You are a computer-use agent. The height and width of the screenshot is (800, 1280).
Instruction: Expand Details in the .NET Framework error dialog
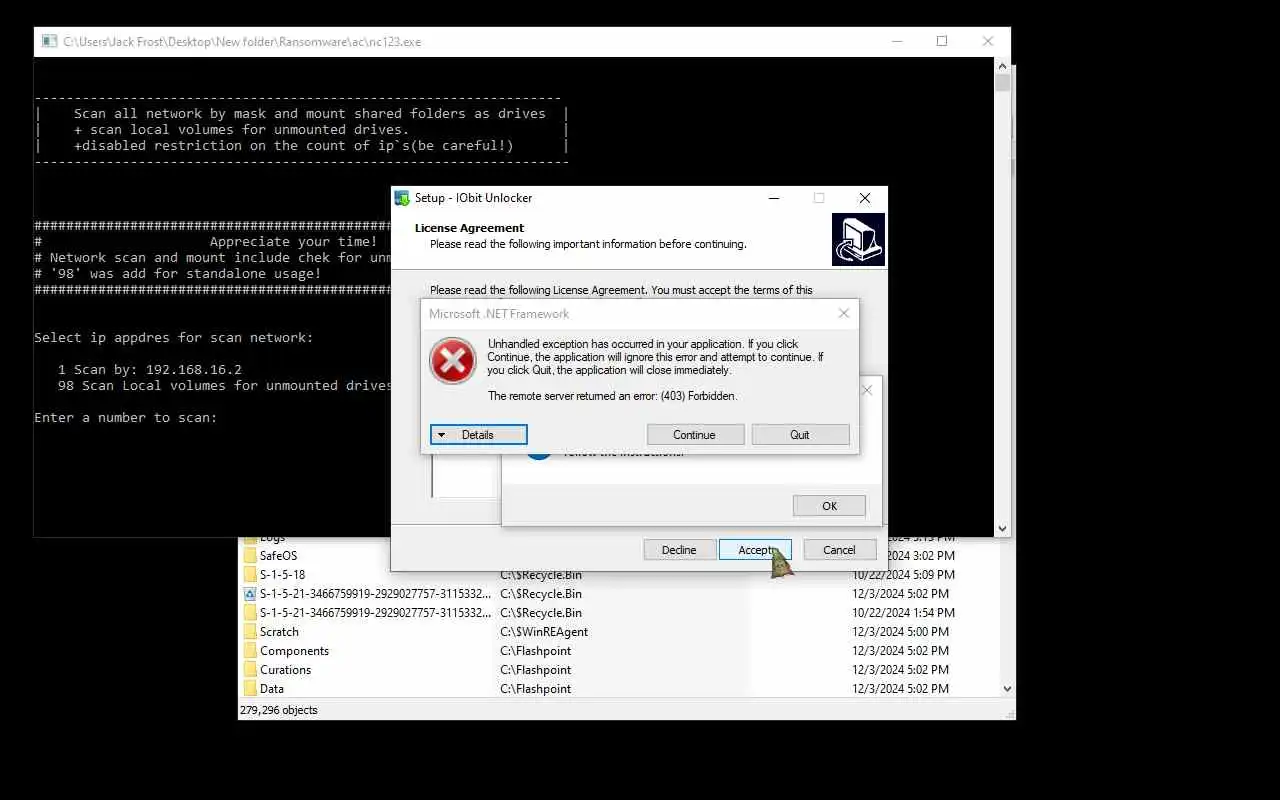pyautogui.click(x=478, y=435)
